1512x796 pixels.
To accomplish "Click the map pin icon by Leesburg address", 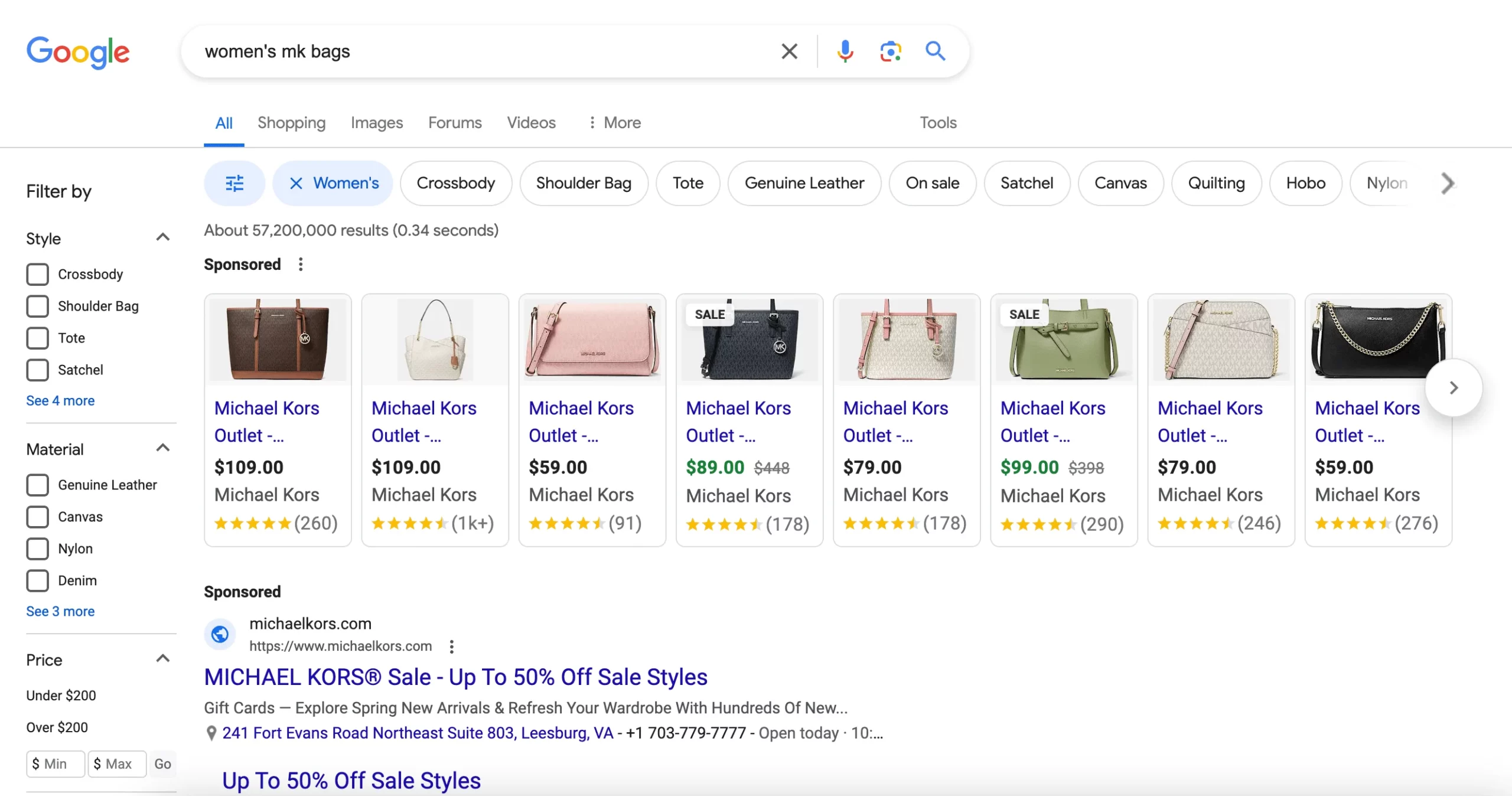I will coord(211,733).
